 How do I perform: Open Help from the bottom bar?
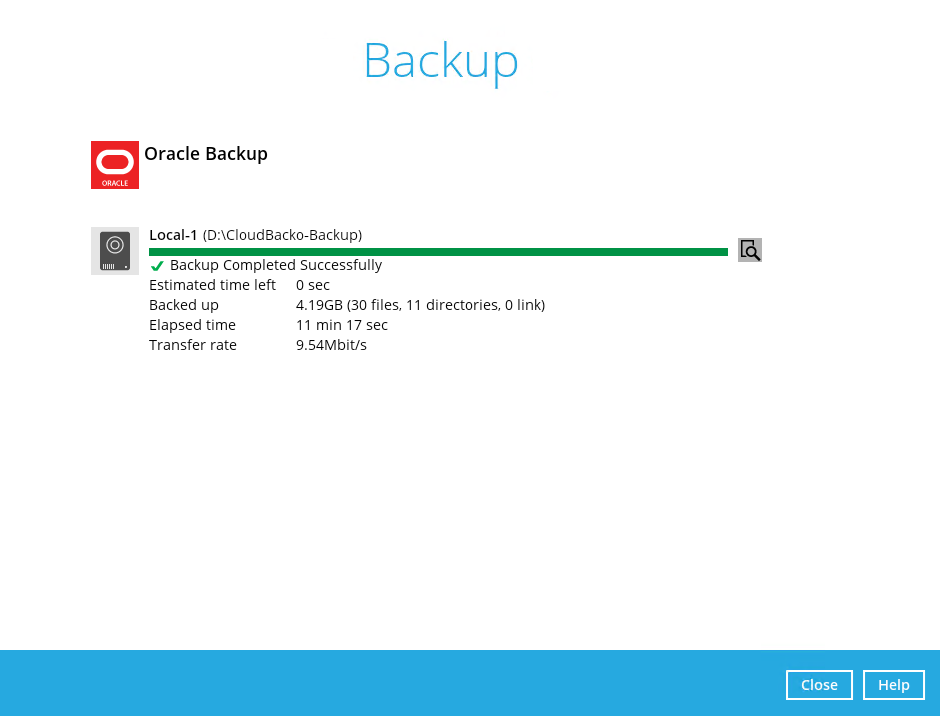[x=893, y=685]
